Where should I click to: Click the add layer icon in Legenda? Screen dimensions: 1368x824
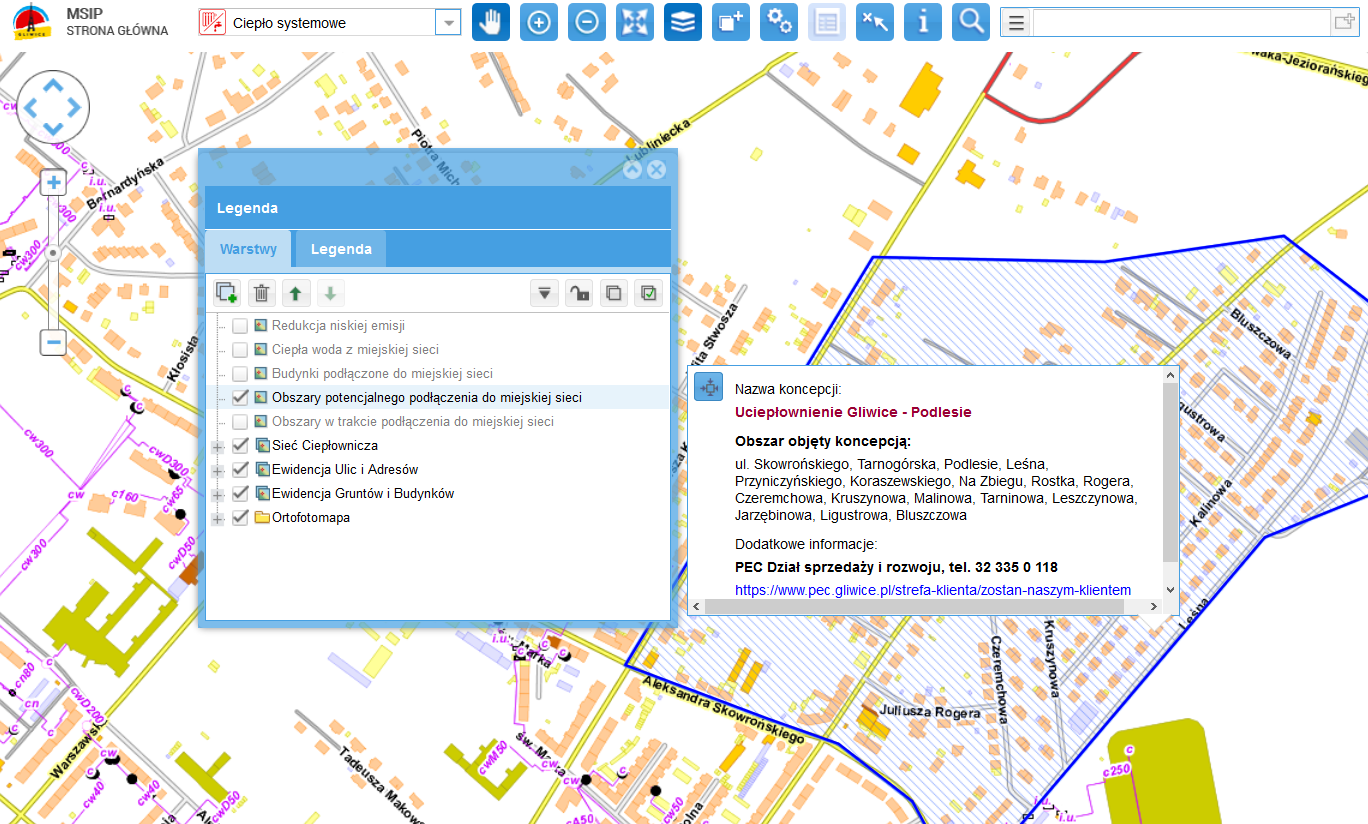(228, 293)
